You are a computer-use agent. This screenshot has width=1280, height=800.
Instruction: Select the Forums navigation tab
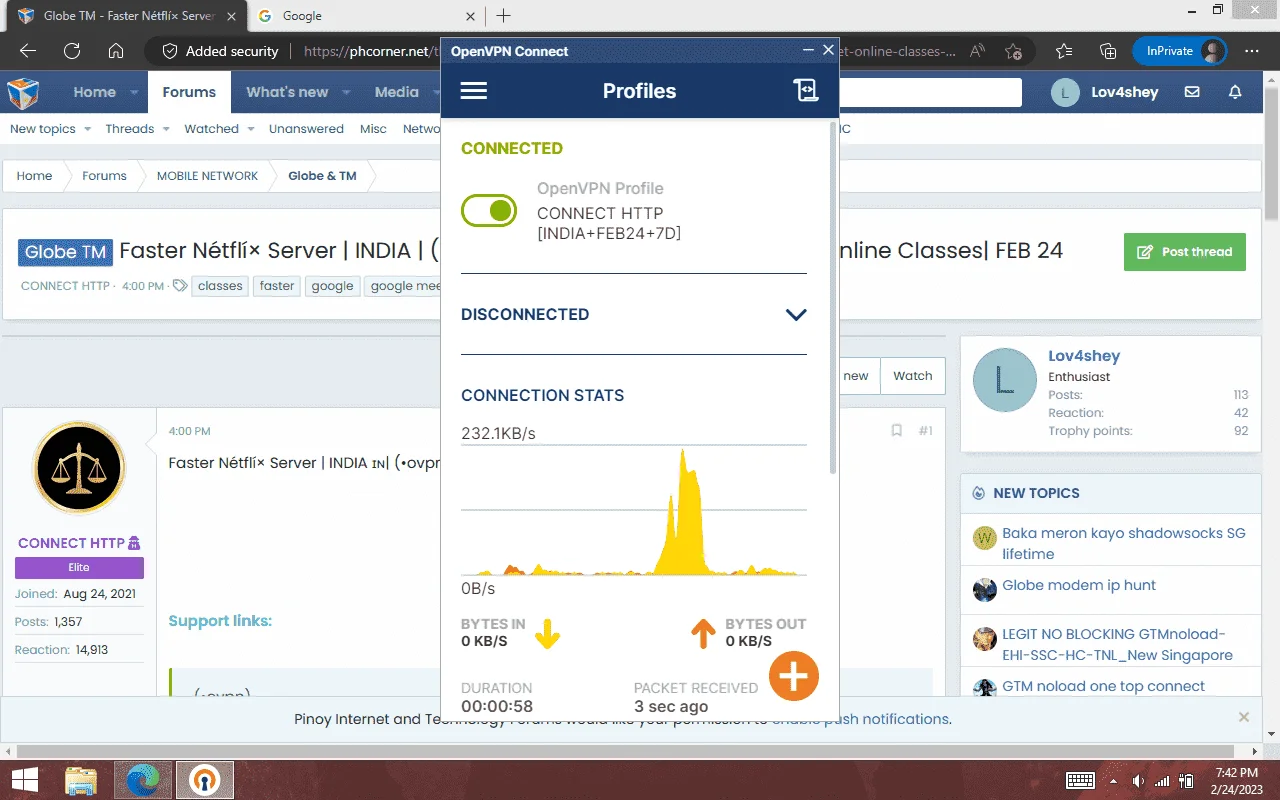coord(189,92)
